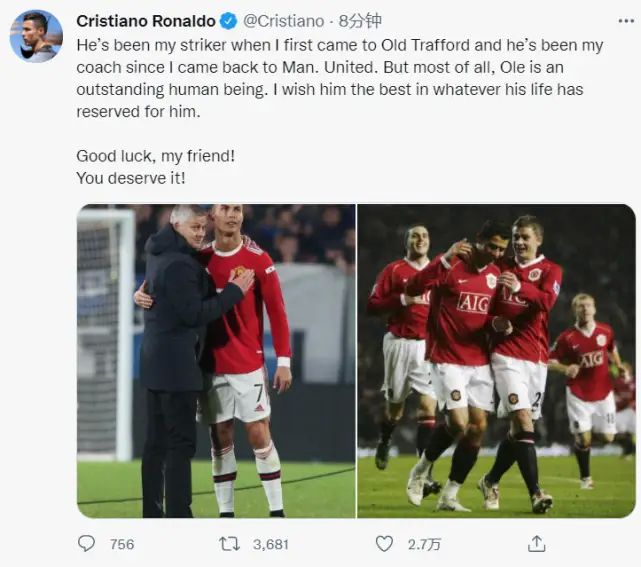
Task: Click the 2.7万 likes count
Action: click(x=424, y=545)
